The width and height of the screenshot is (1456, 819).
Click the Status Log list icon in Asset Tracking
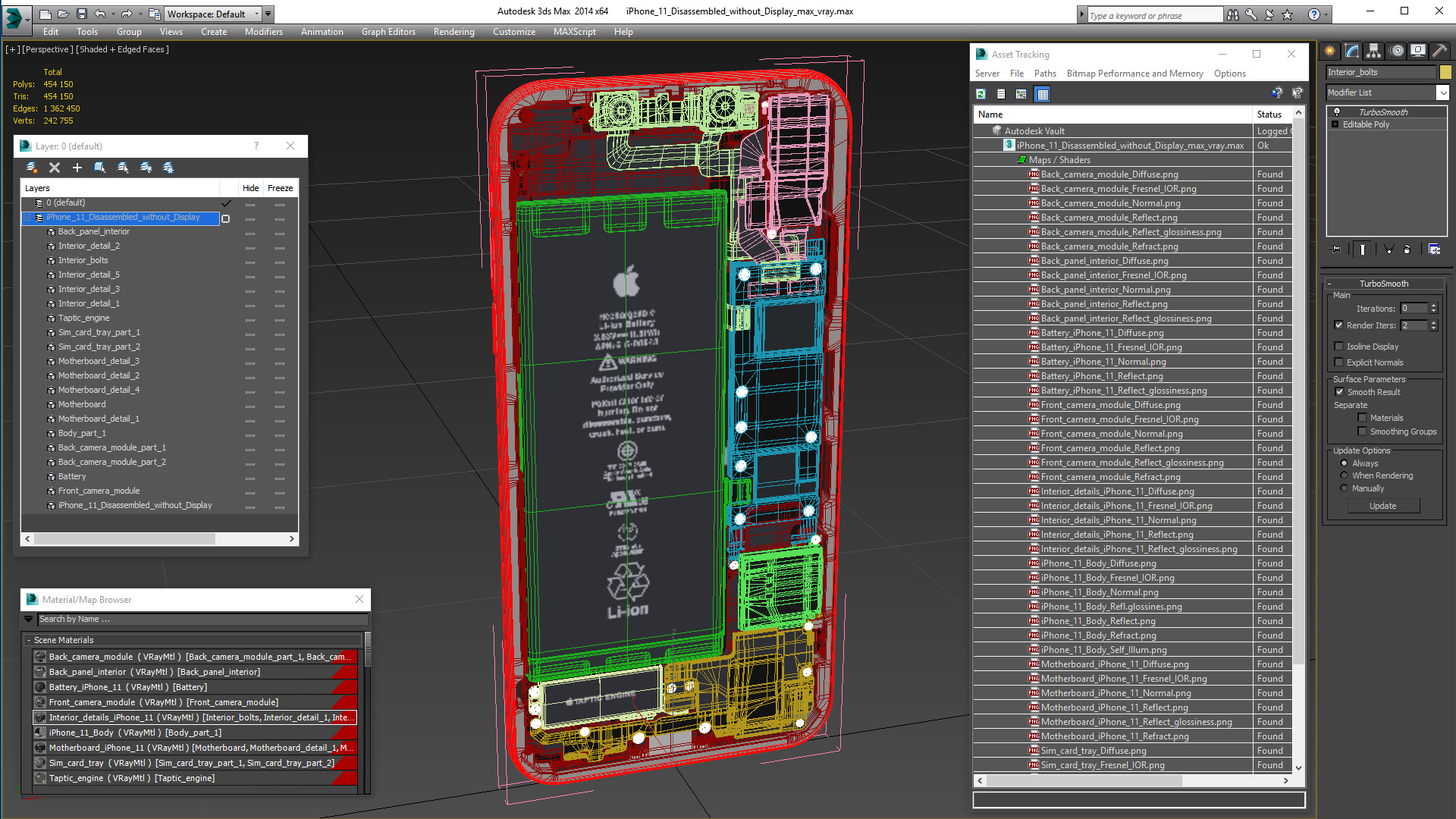point(1001,94)
